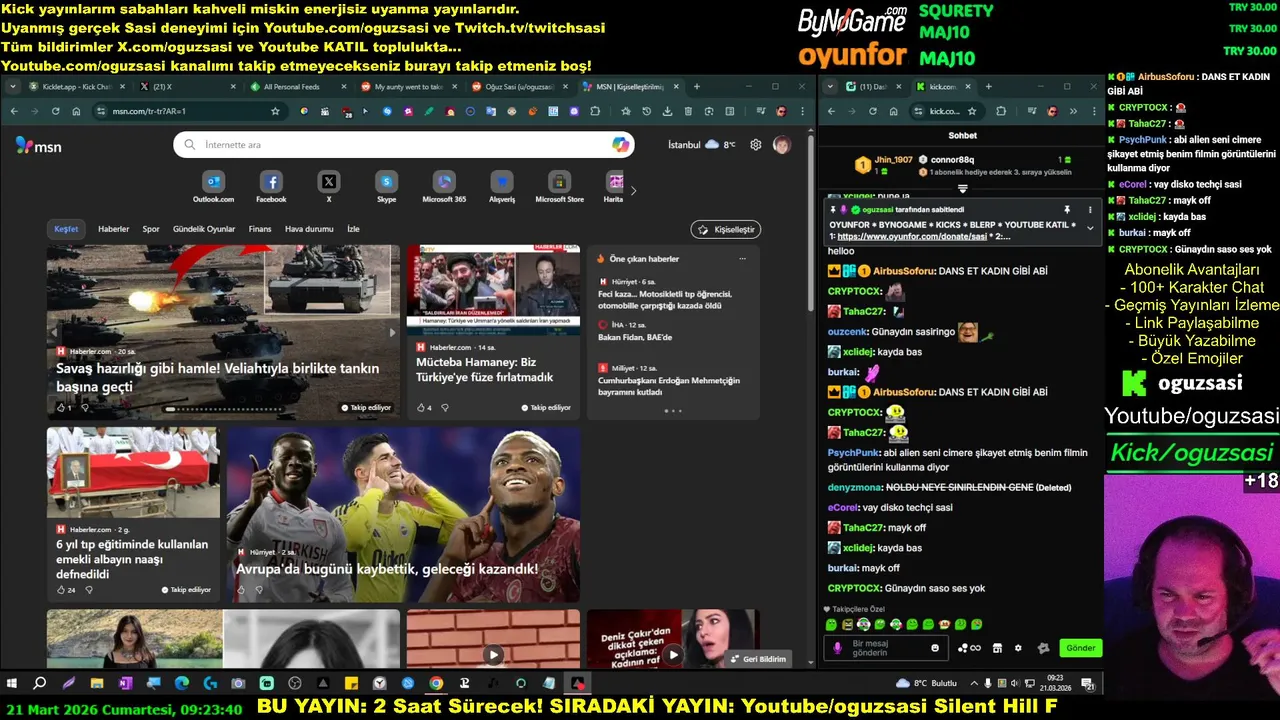Open the taskbar notification center
The image size is (1280, 720).
1088,684
